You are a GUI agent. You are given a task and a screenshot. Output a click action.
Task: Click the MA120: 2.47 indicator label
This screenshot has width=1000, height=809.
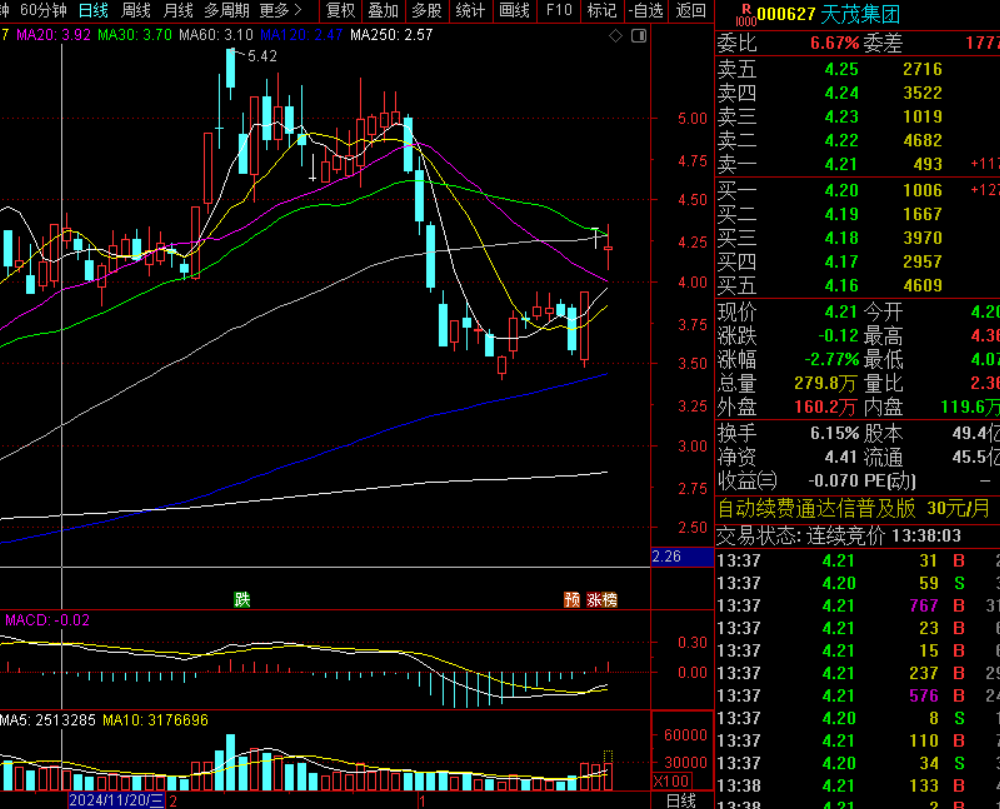tap(302, 35)
